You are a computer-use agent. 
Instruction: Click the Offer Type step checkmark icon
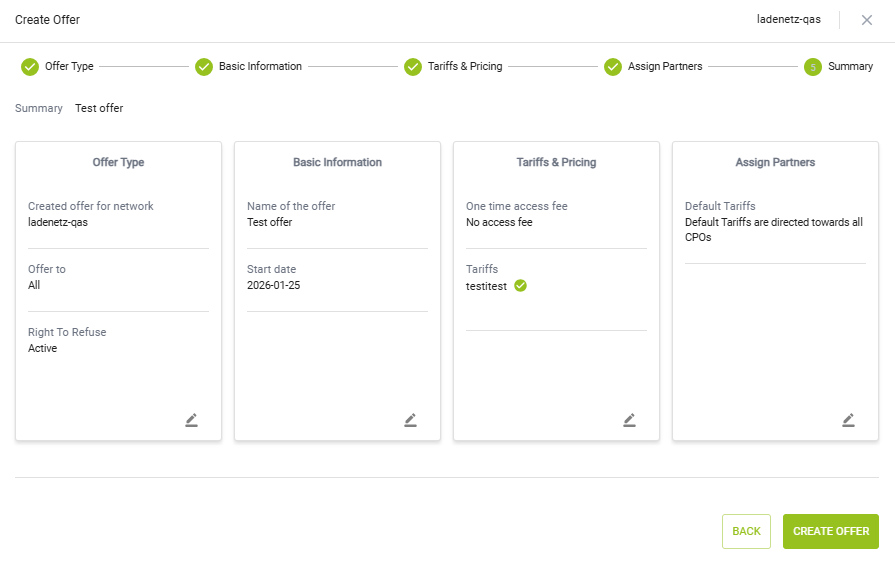30,67
